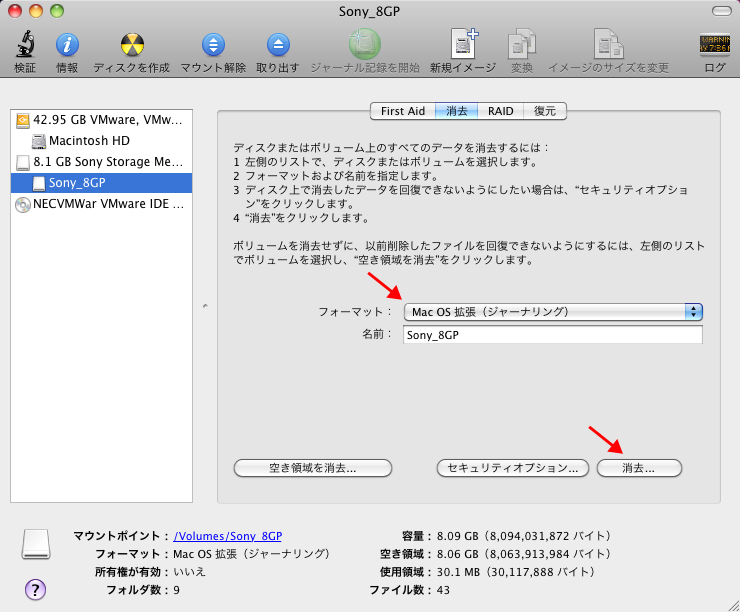
Task: Select the 8.1 GB Sony Storage disk
Action: (101, 162)
